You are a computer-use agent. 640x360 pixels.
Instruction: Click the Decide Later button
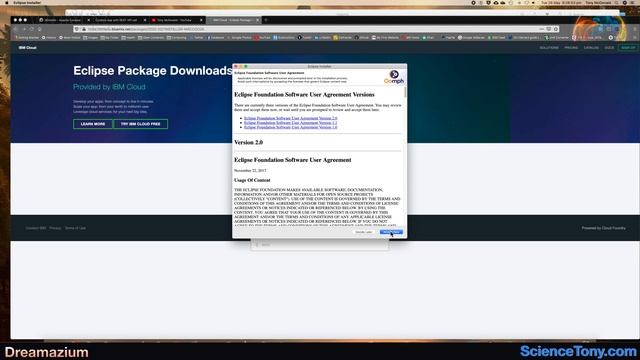pyautogui.click(x=364, y=232)
